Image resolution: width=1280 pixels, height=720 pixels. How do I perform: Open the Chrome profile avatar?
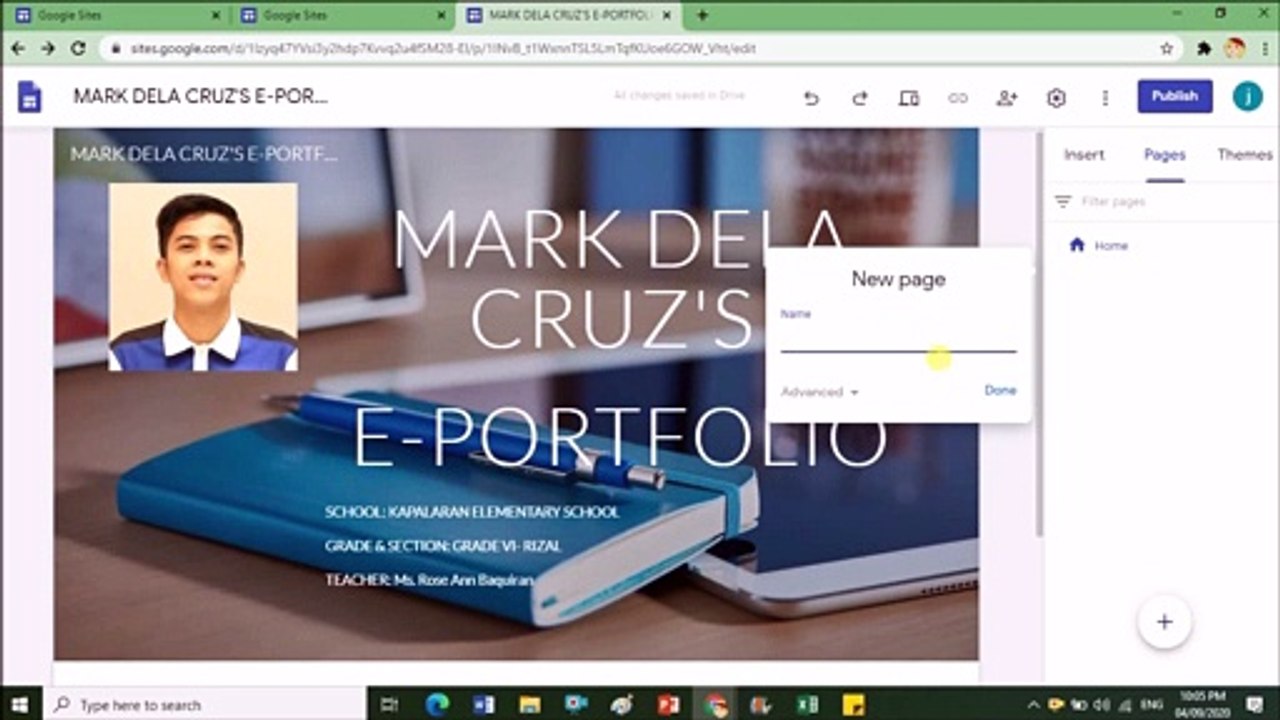[1236, 48]
